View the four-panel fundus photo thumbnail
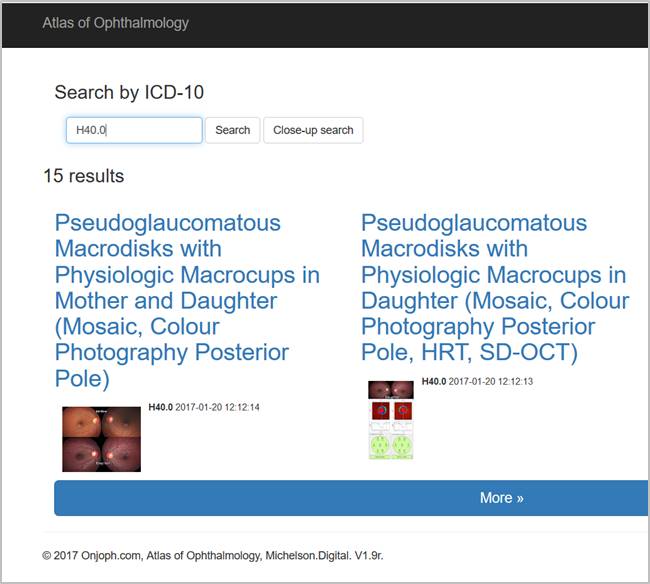Image resolution: width=650 pixels, height=584 pixels. (101, 438)
